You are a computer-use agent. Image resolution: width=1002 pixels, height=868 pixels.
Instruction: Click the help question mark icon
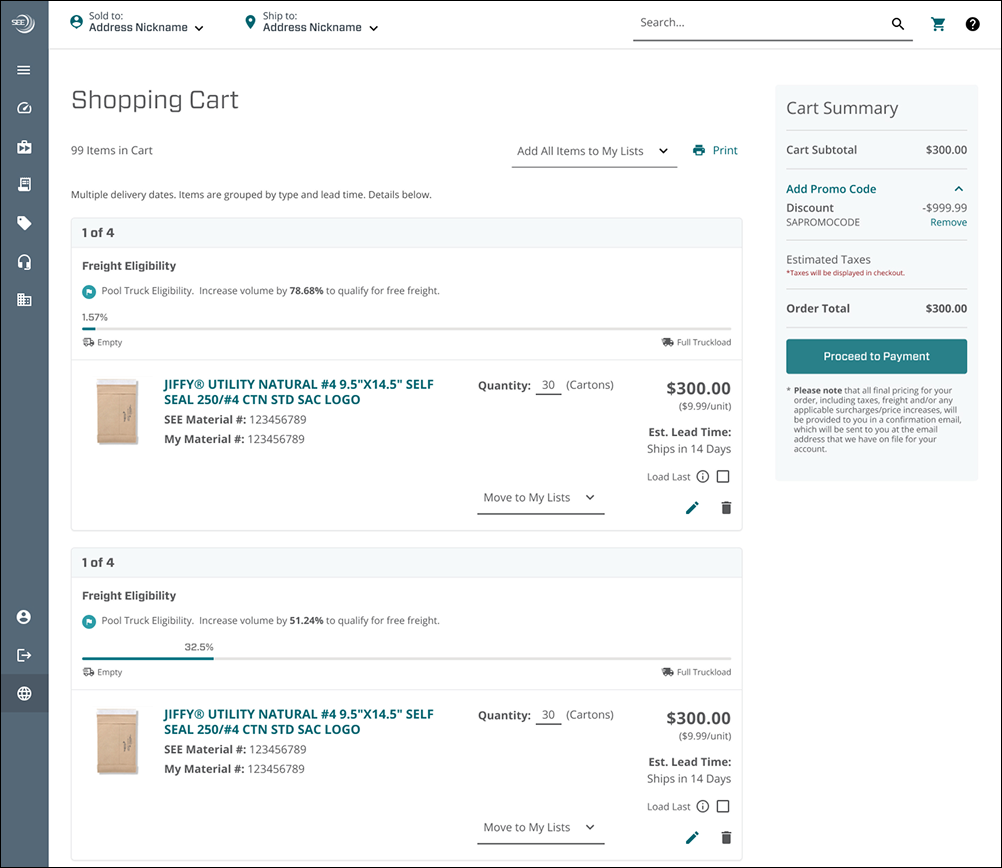(972, 24)
